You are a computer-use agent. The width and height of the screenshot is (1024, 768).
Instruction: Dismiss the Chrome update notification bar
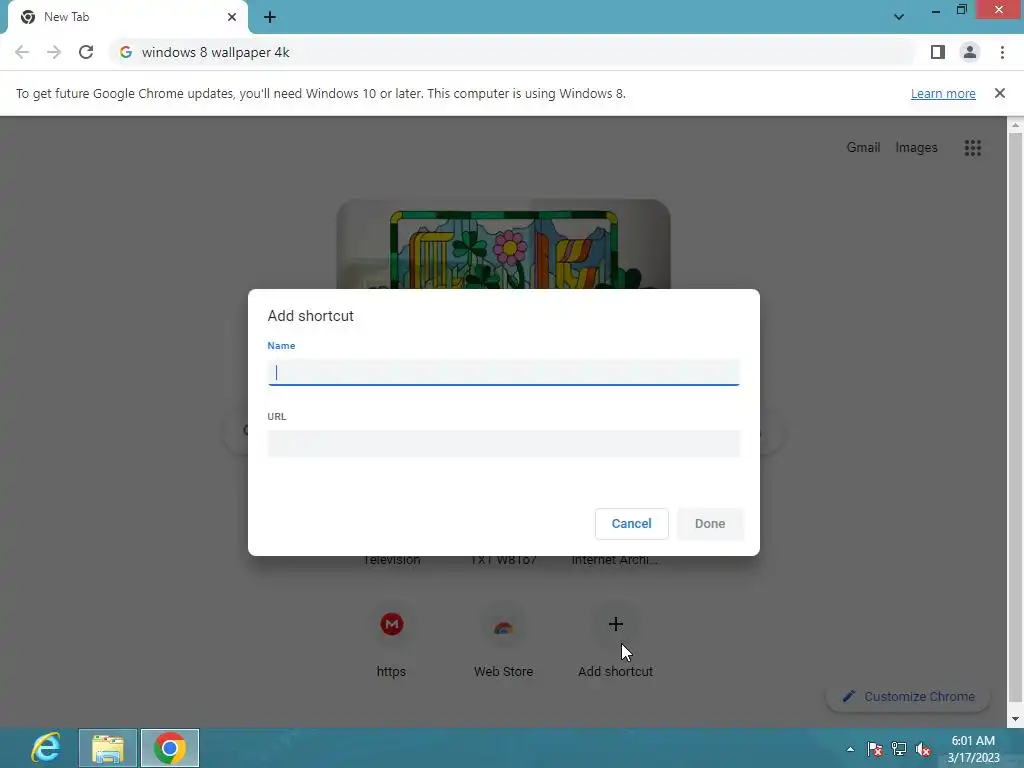(x=1000, y=93)
